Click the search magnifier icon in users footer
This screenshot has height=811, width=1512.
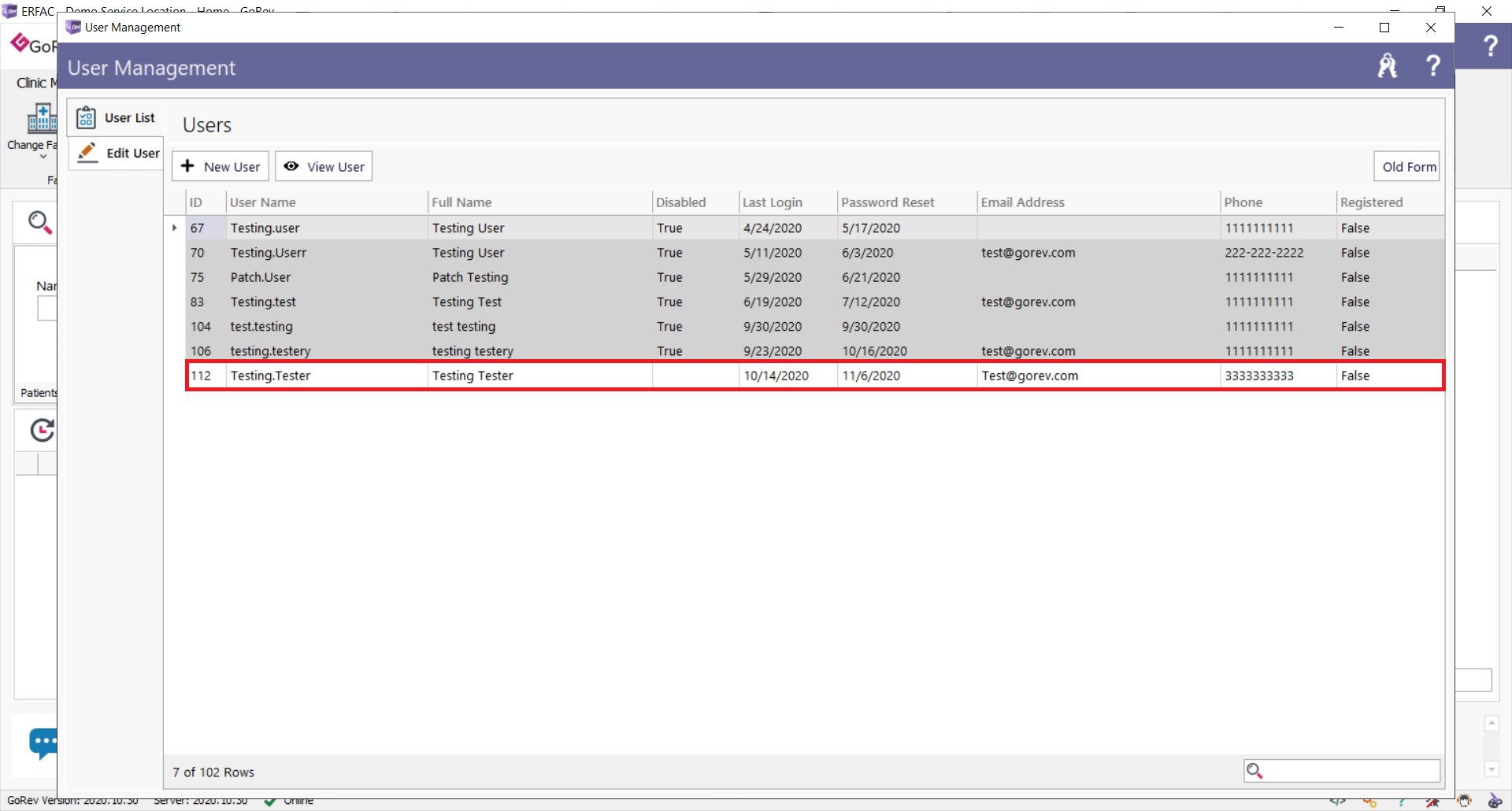click(x=1254, y=771)
